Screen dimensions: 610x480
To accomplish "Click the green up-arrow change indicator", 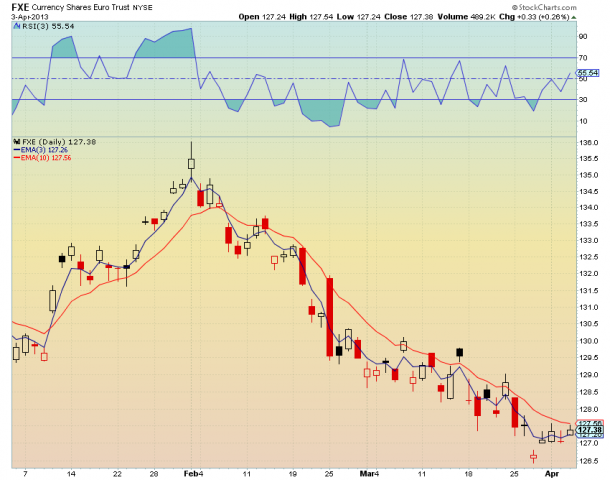I will click(573, 18).
